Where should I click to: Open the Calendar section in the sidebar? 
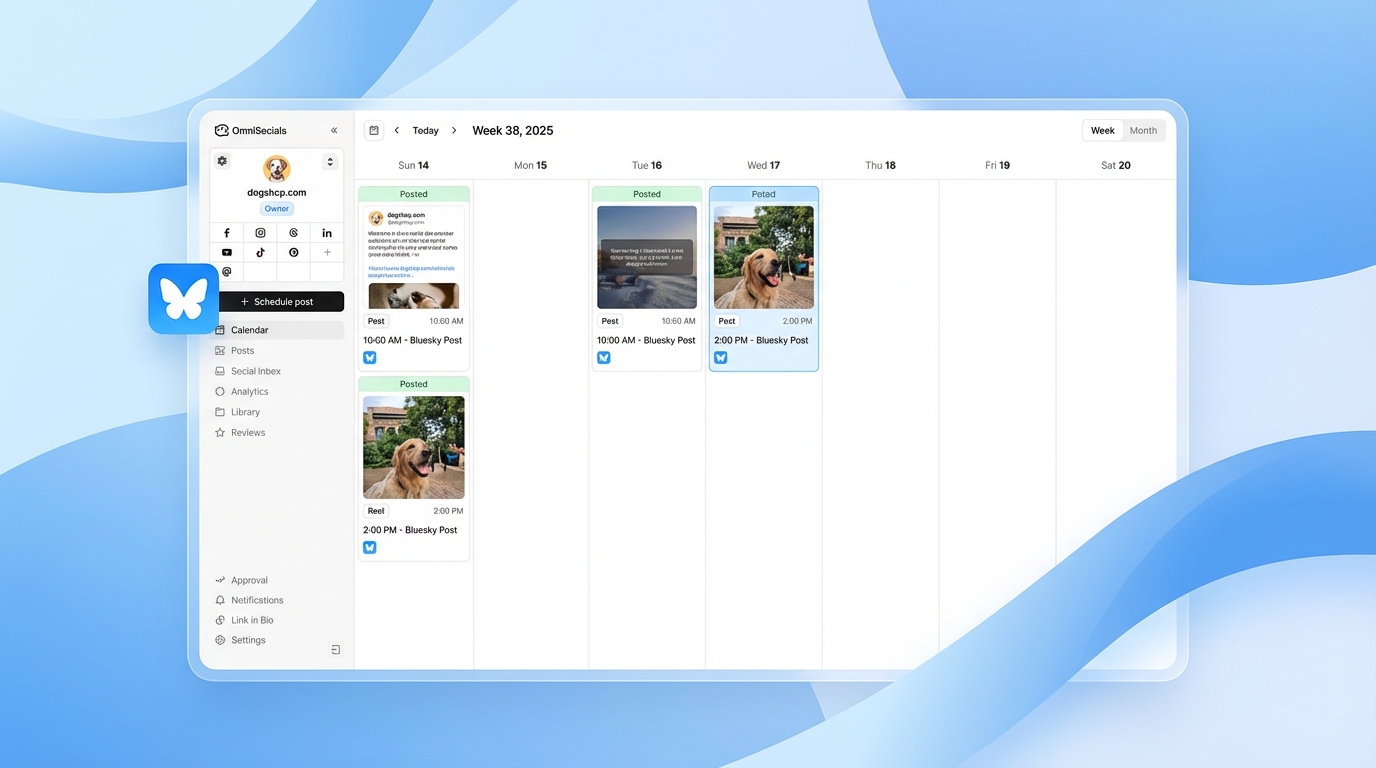(x=249, y=329)
